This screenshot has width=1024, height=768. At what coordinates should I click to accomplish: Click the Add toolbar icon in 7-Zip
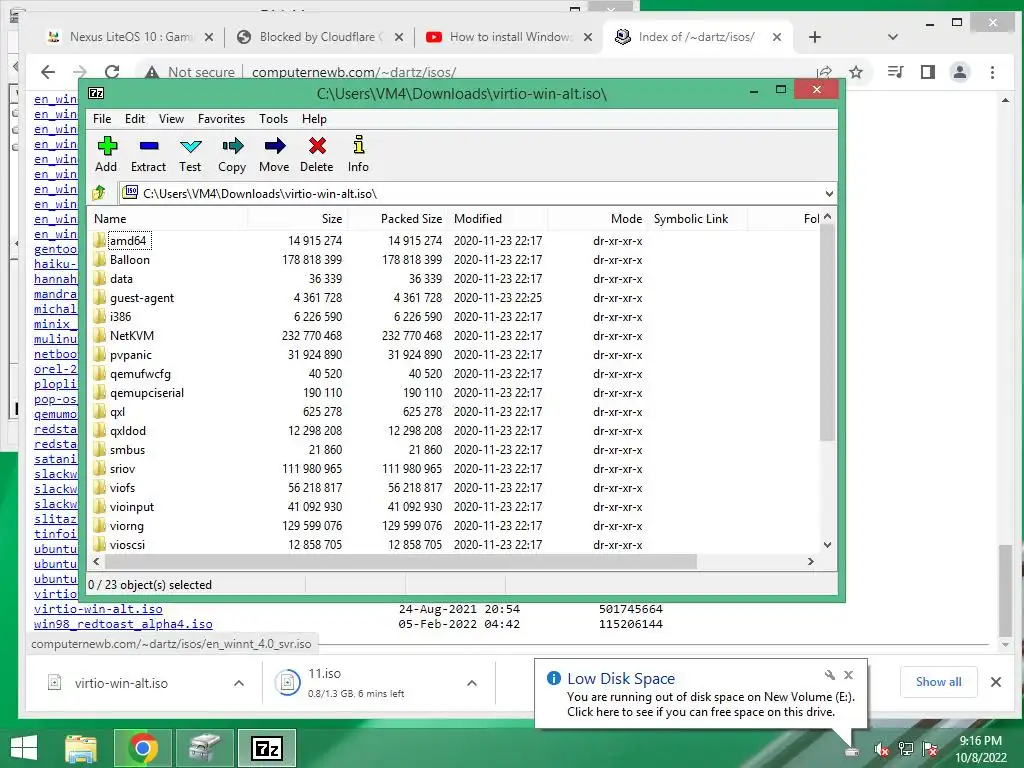[106, 146]
